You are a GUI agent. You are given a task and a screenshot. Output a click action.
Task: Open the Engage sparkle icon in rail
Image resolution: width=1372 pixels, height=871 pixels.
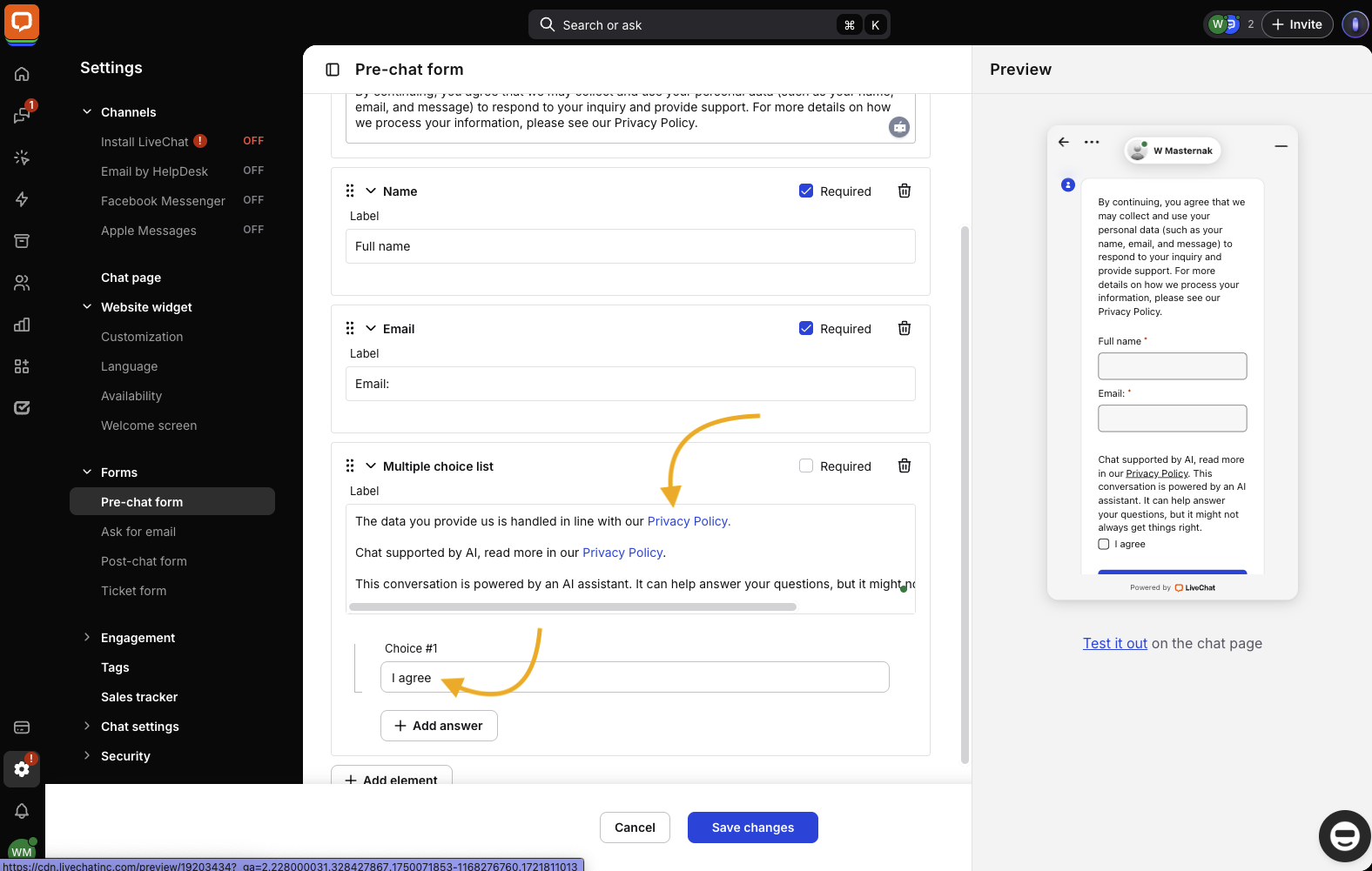pos(22,157)
